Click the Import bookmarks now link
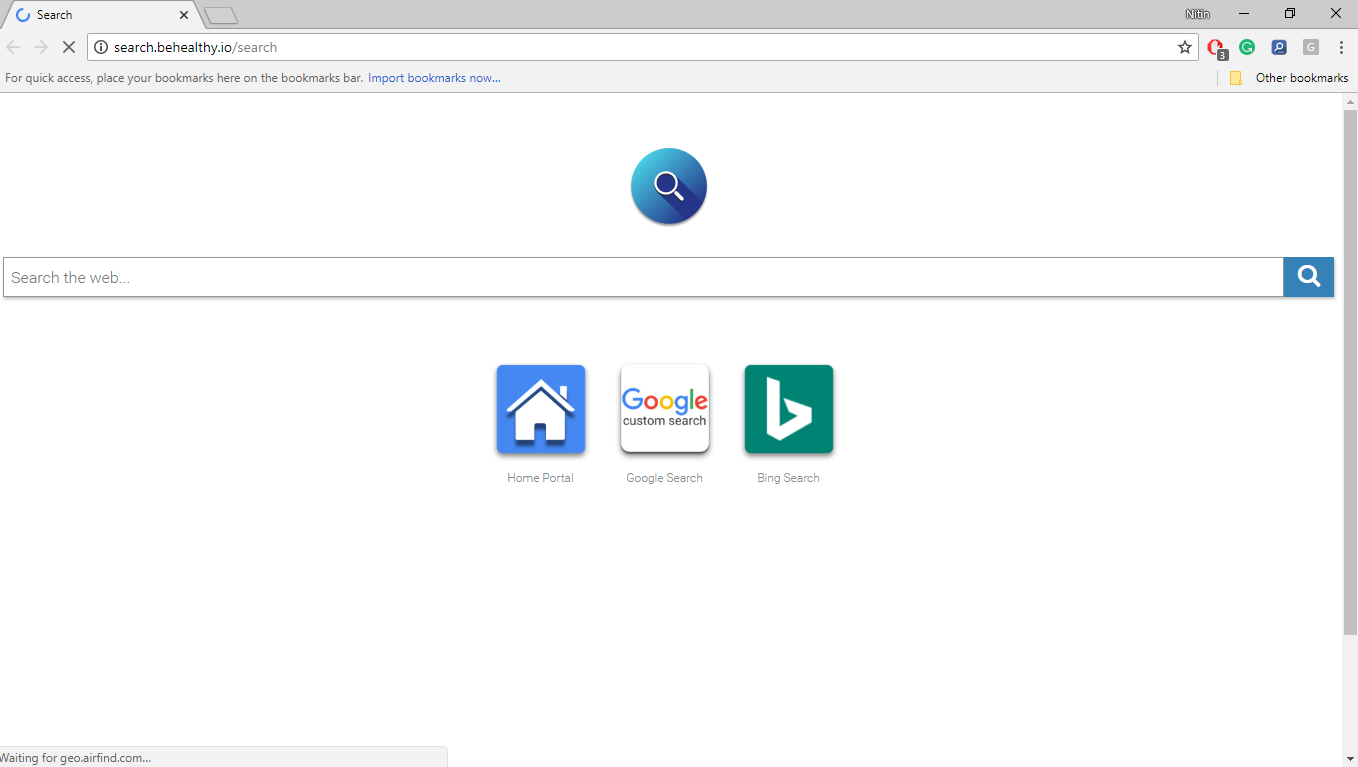This screenshot has width=1358, height=767. click(433, 77)
